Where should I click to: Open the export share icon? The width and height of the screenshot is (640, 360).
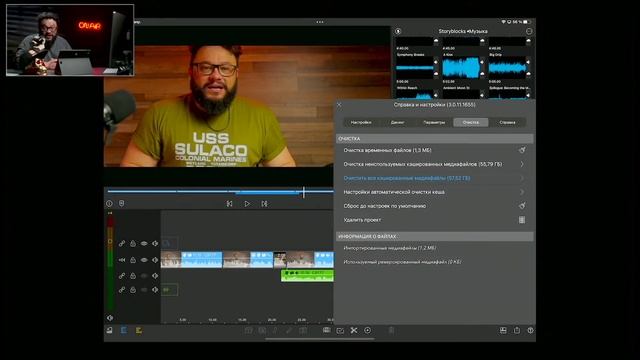pyautogui.click(x=517, y=330)
